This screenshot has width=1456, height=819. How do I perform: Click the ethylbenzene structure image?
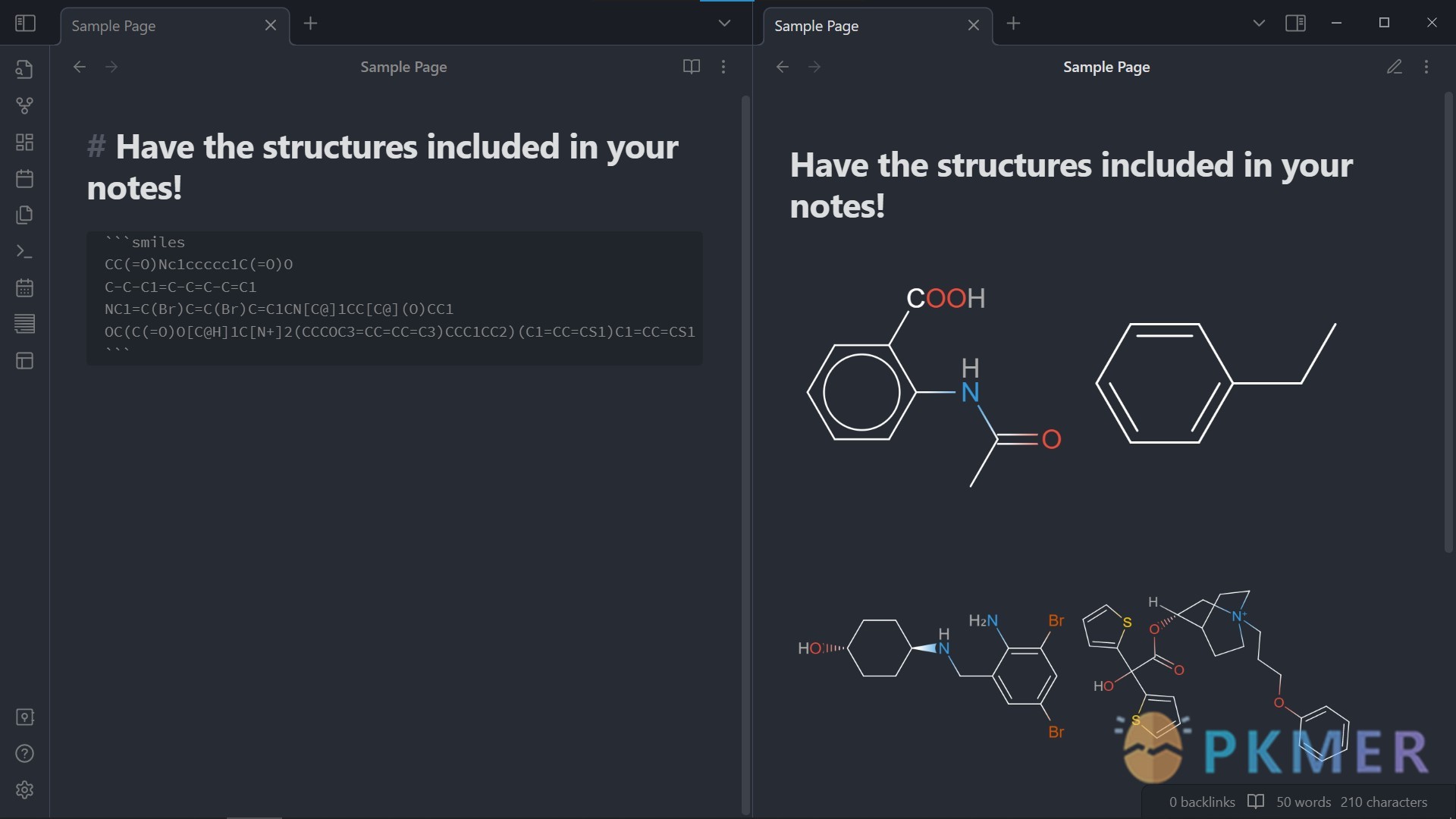point(1216,383)
